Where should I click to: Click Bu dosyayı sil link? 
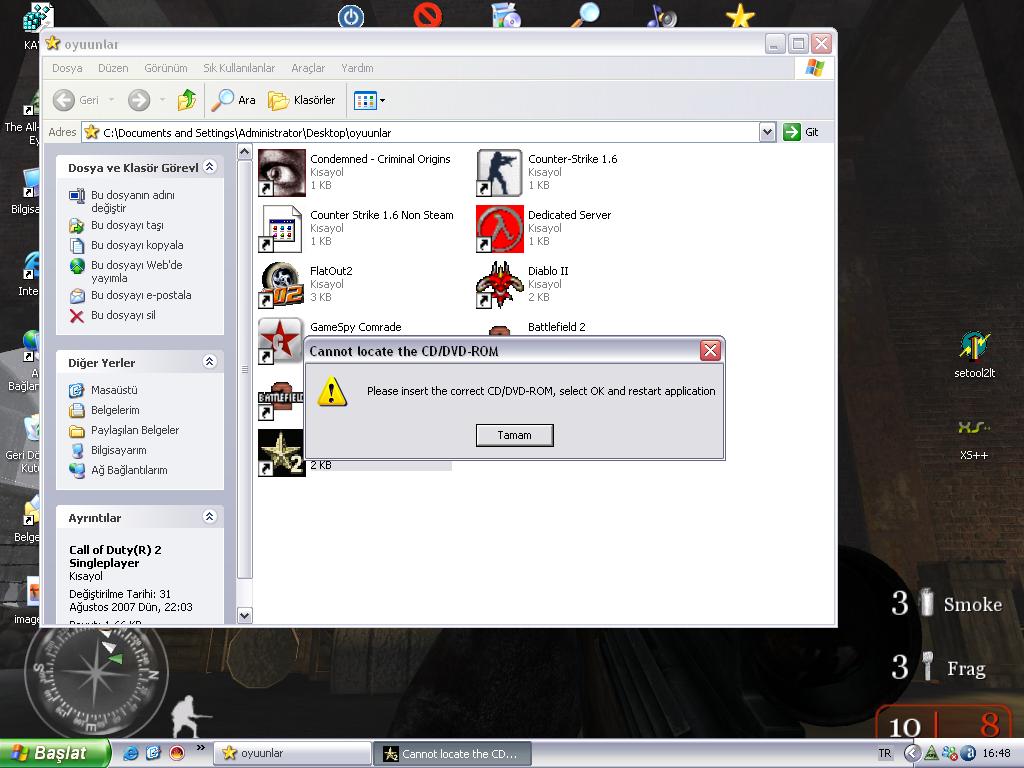123,315
